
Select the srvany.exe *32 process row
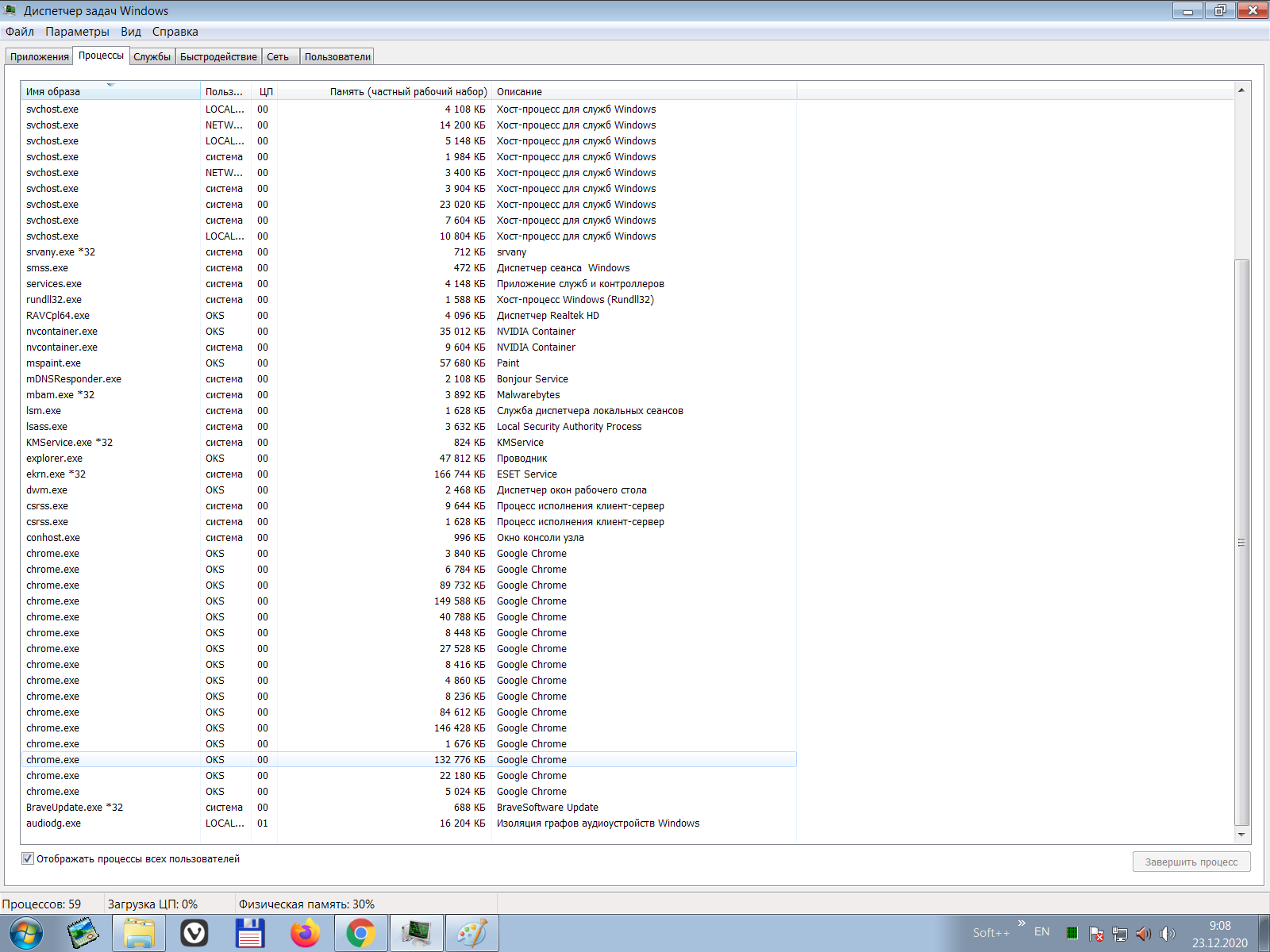coord(409,252)
